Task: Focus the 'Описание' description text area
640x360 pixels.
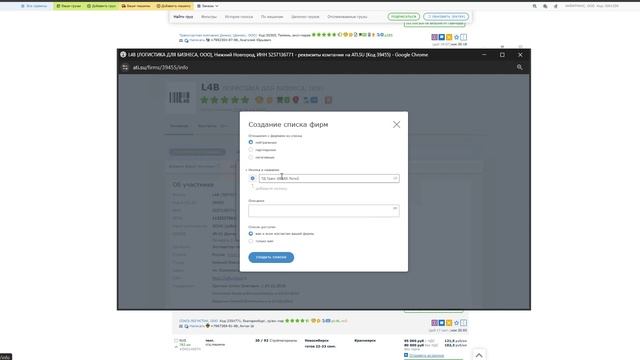Action: coord(324,211)
